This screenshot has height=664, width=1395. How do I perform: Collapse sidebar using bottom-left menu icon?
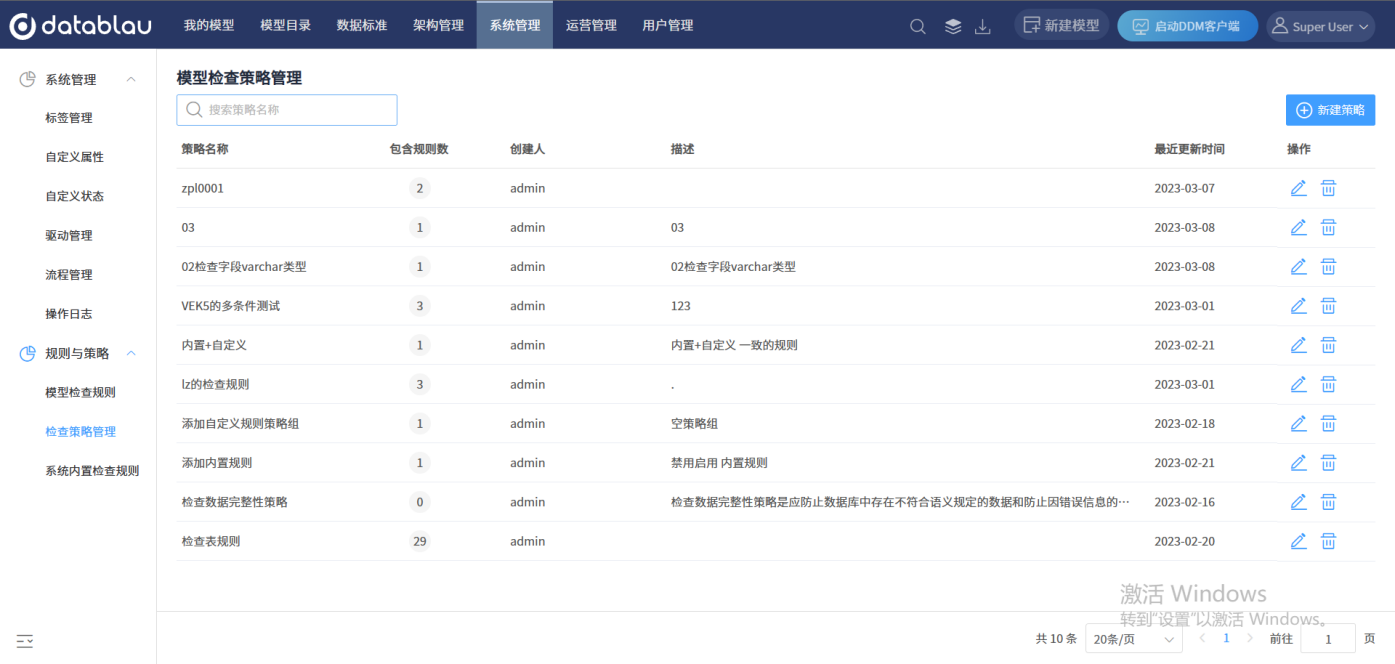25,641
